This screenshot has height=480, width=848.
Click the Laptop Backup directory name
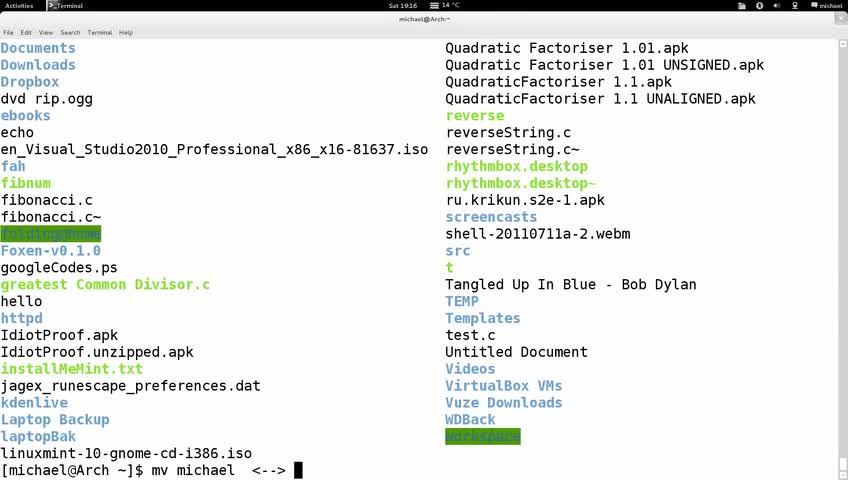pyautogui.click(x=55, y=419)
